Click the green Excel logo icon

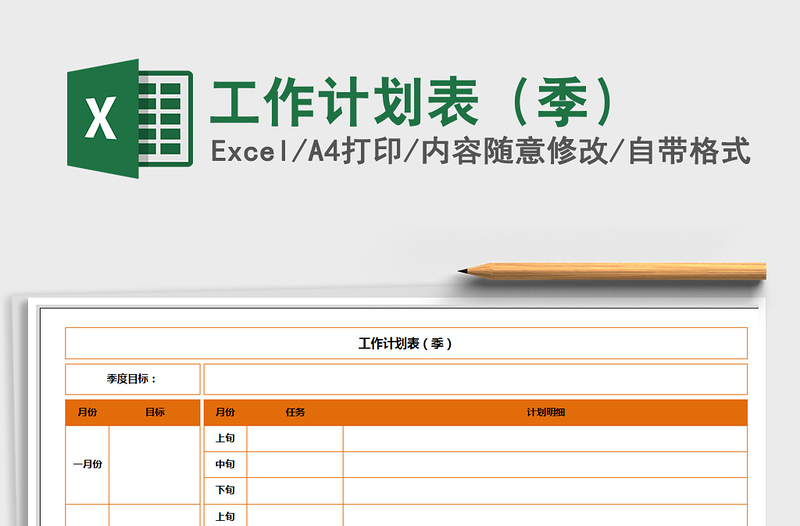point(130,118)
